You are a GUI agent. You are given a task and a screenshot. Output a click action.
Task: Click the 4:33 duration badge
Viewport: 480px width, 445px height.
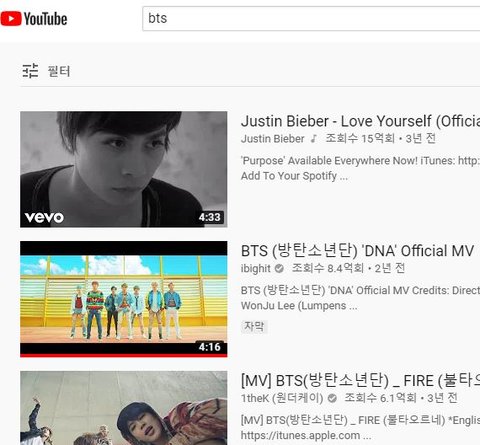coord(210,217)
